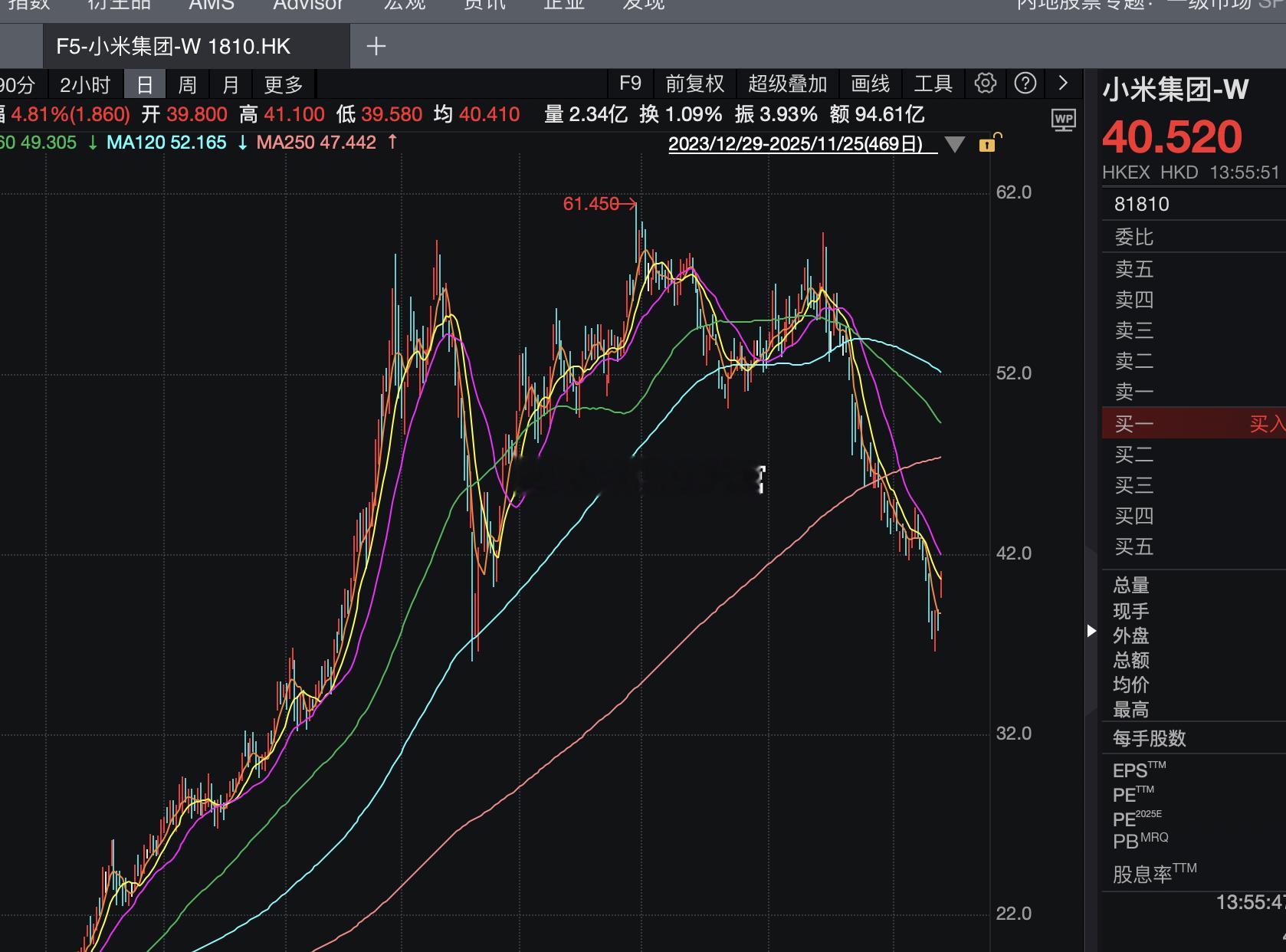Open the Advisor menu
The image size is (1286, 952).
point(308,5)
